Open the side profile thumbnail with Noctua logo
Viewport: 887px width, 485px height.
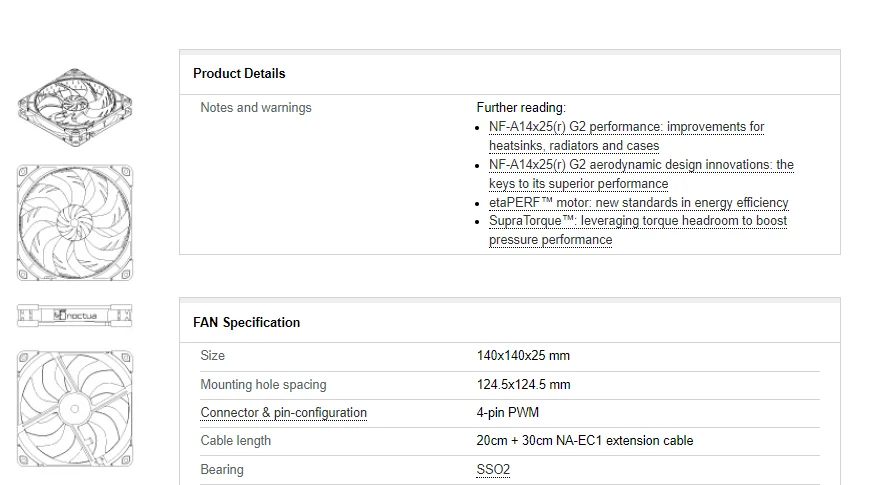click(x=75, y=316)
